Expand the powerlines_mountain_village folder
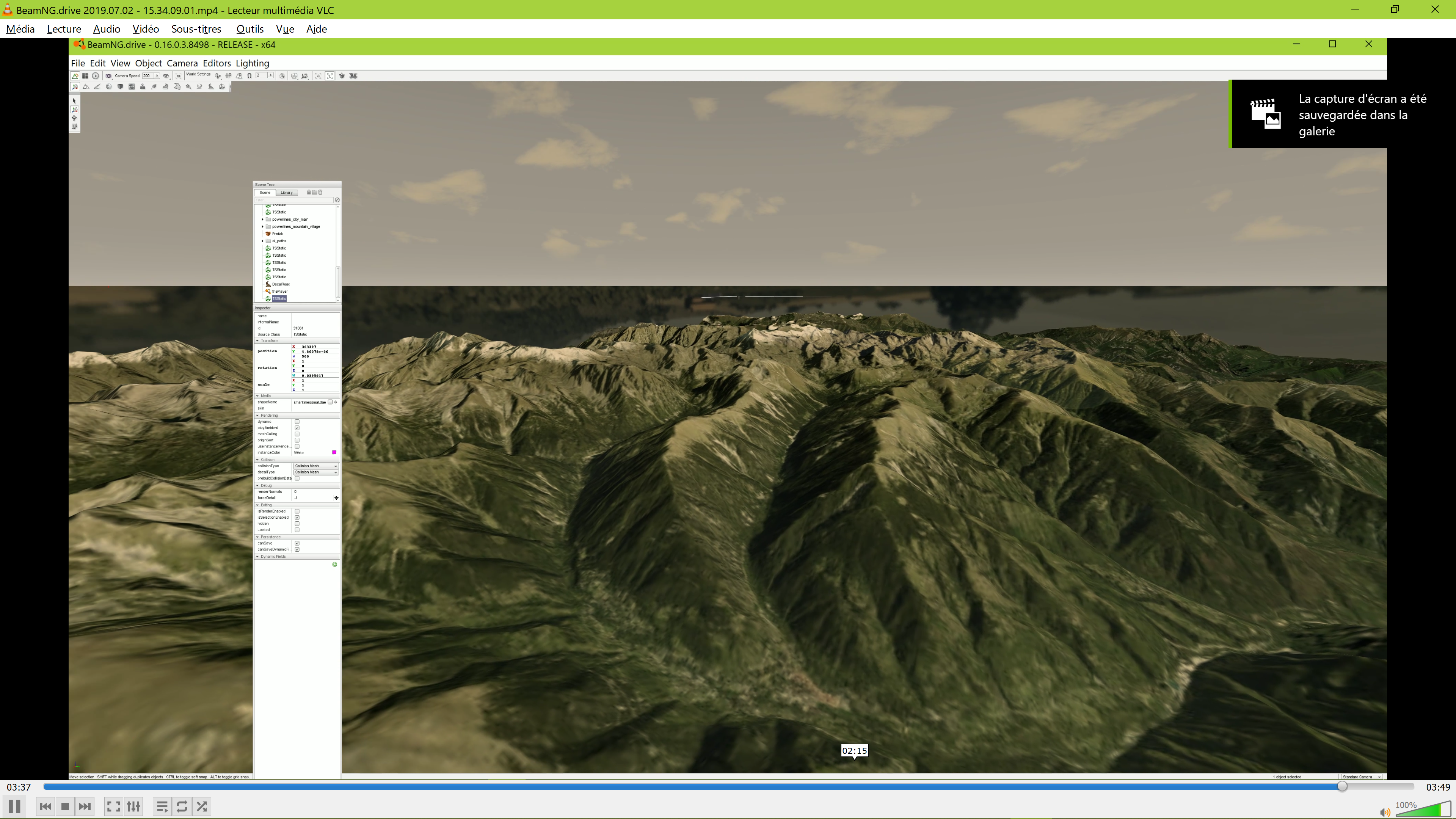This screenshot has width=1456, height=819. click(263, 227)
